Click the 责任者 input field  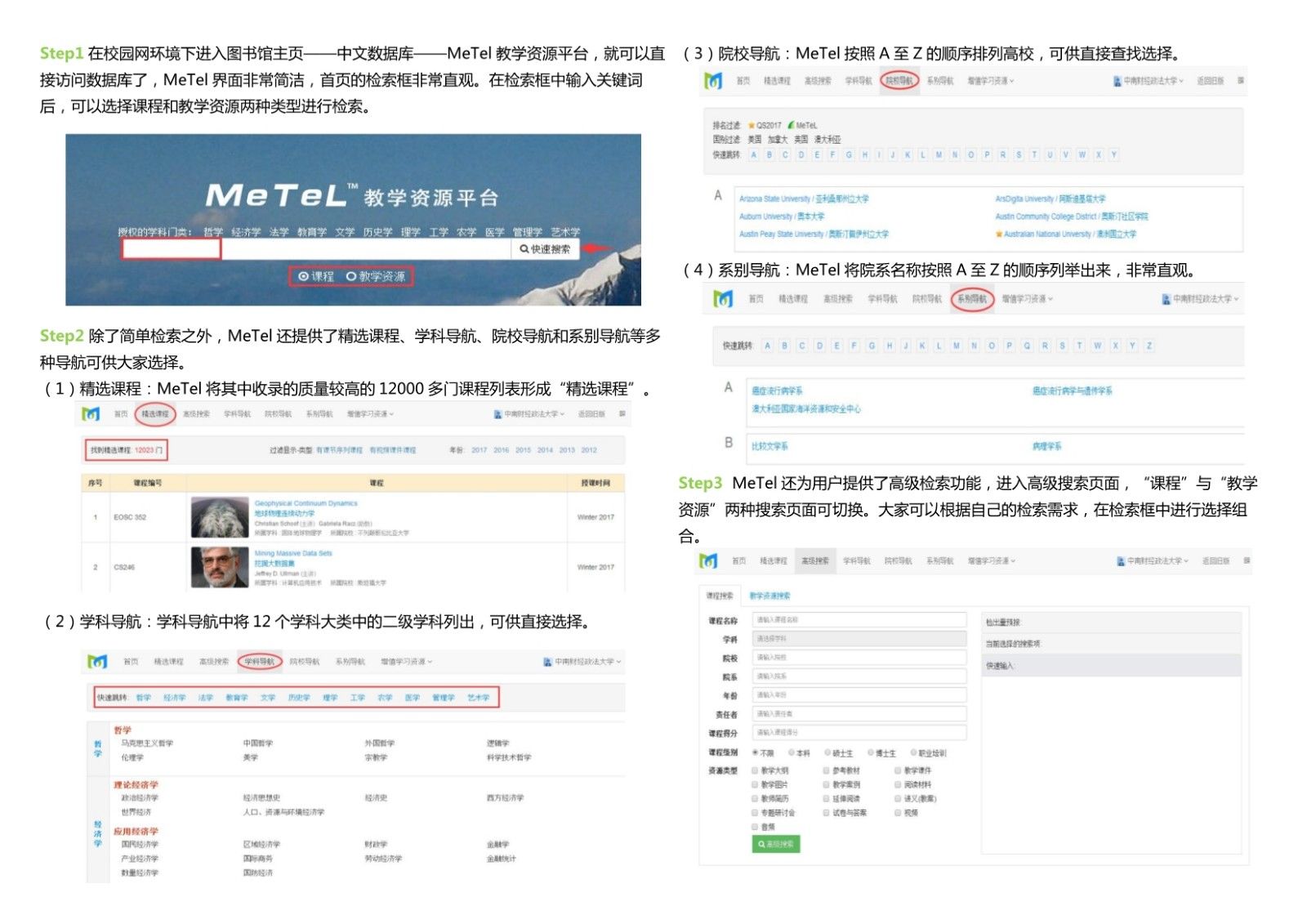click(859, 714)
